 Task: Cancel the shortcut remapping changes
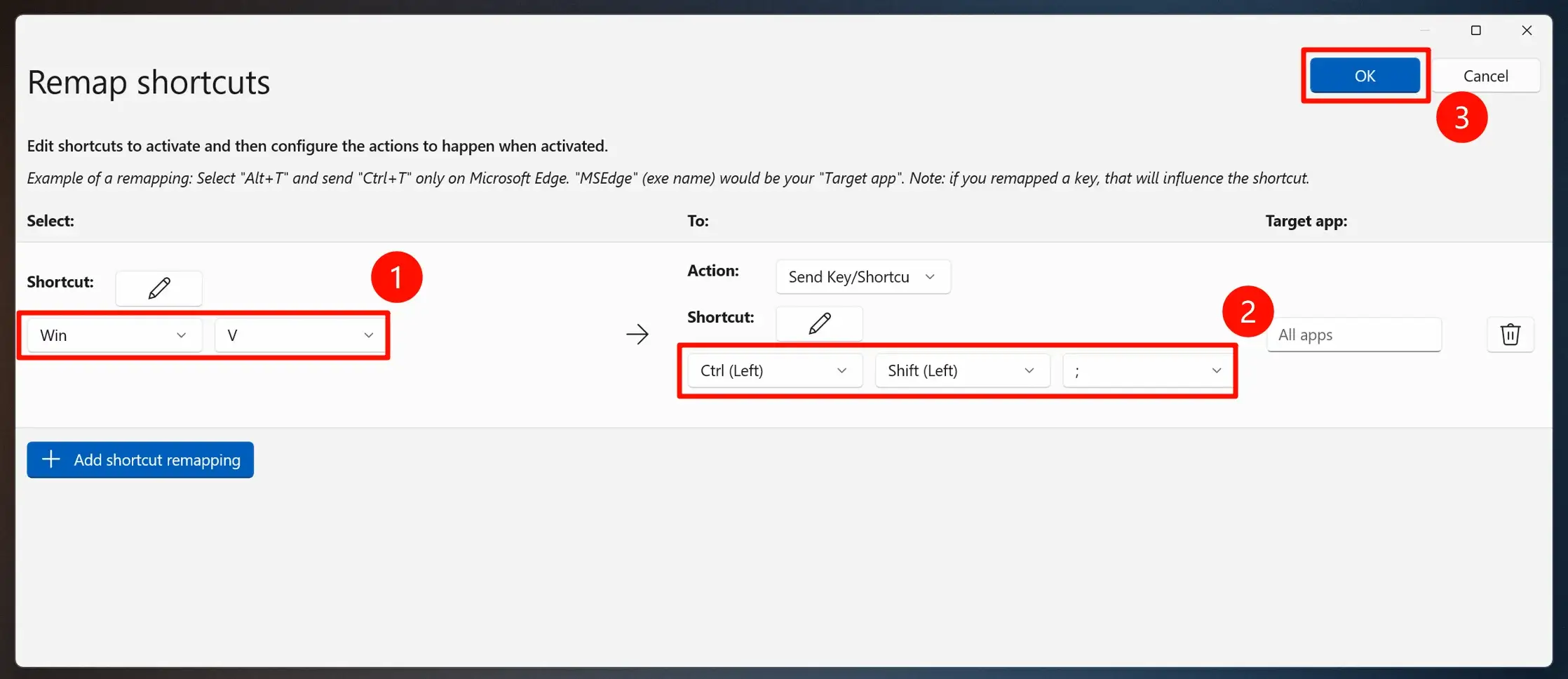[1485, 76]
